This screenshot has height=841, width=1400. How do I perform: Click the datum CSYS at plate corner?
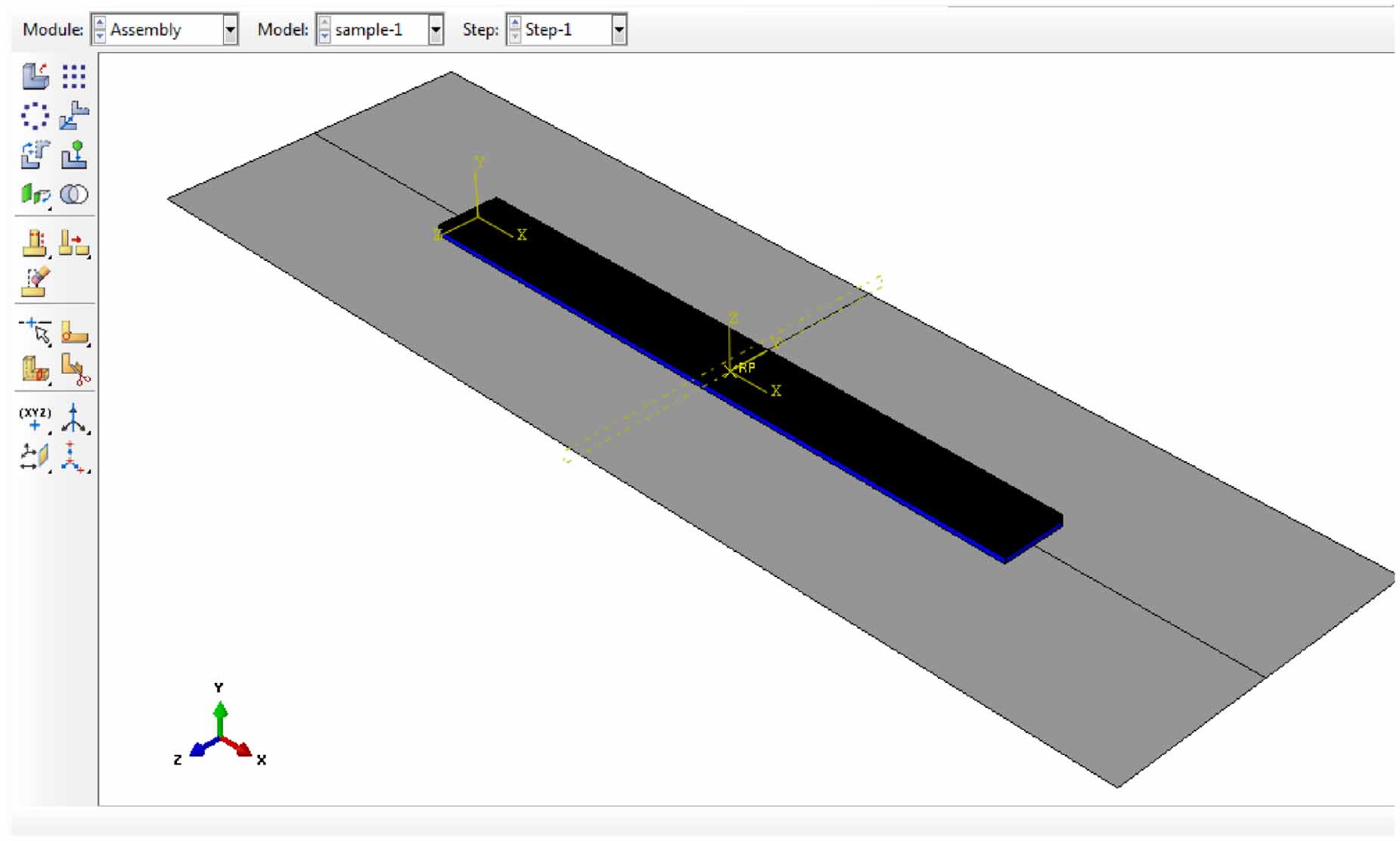point(478,216)
